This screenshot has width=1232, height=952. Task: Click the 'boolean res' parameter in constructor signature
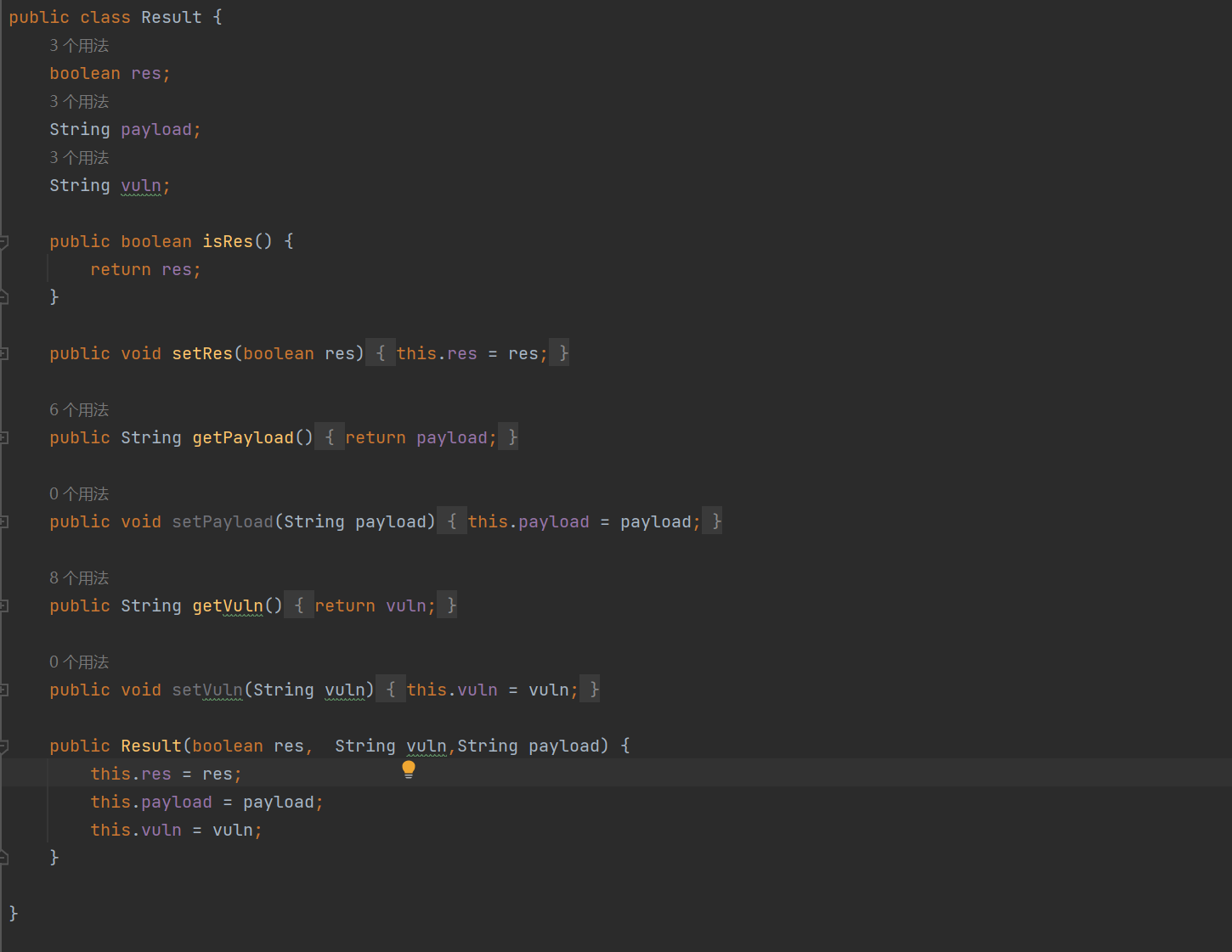pyautogui.click(x=248, y=746)
